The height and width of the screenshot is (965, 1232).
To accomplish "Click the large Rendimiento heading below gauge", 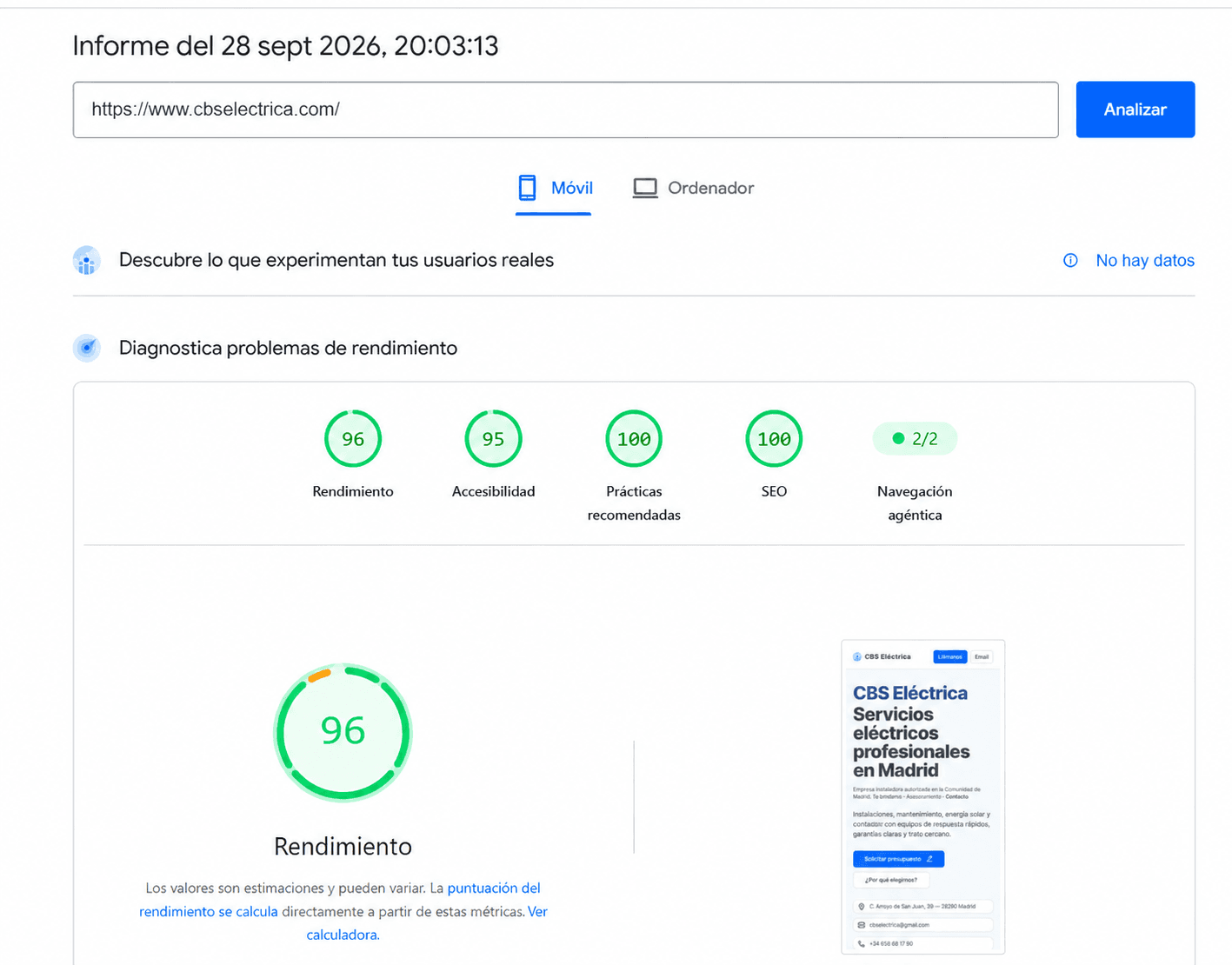I will 343,846.
